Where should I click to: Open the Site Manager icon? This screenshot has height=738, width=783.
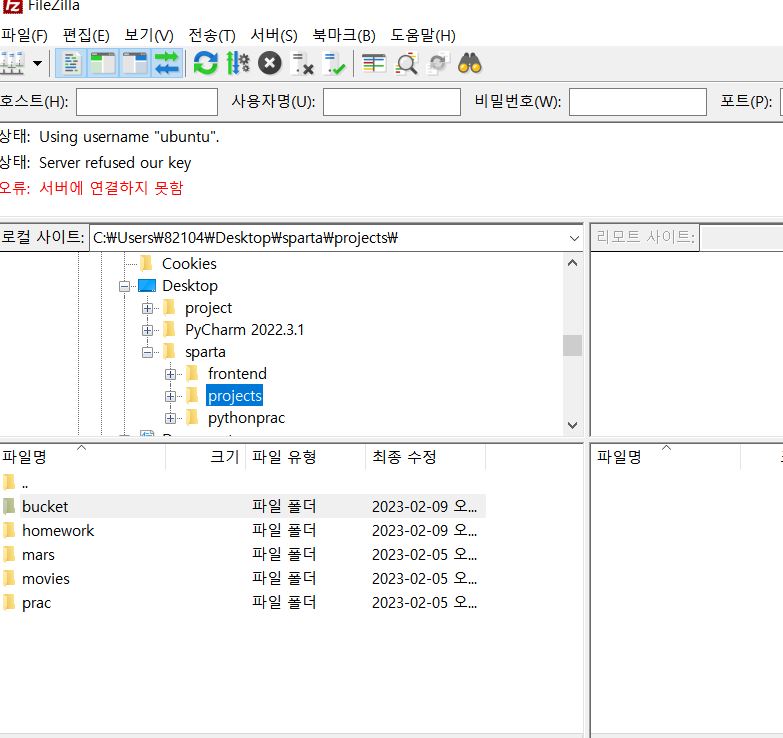(x=12, y=63)
